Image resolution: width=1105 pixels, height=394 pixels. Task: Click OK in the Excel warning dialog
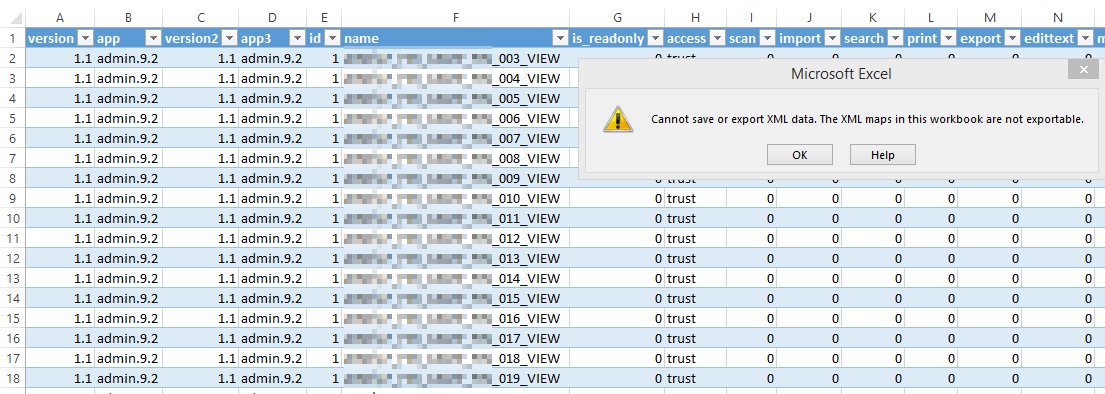[799, 155]
